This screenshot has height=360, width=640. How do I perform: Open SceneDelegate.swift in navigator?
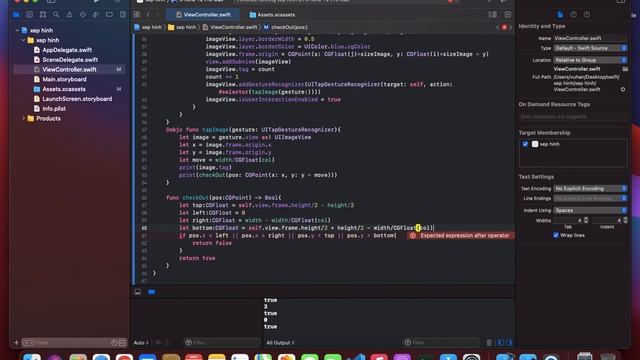point(70,60)
